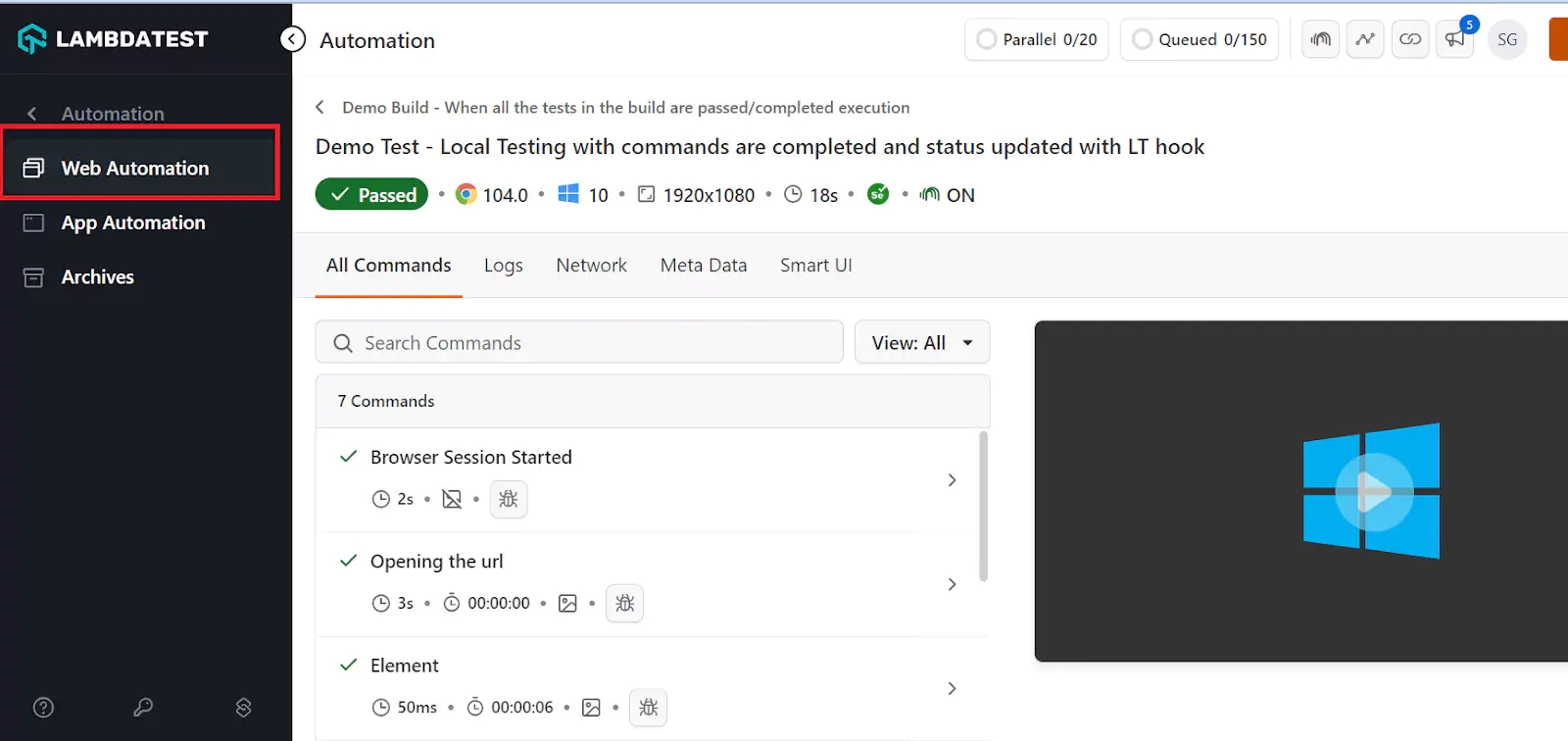Click the Demo Test title text
This screenshot has width=1568, height=741.
[759, 147]
